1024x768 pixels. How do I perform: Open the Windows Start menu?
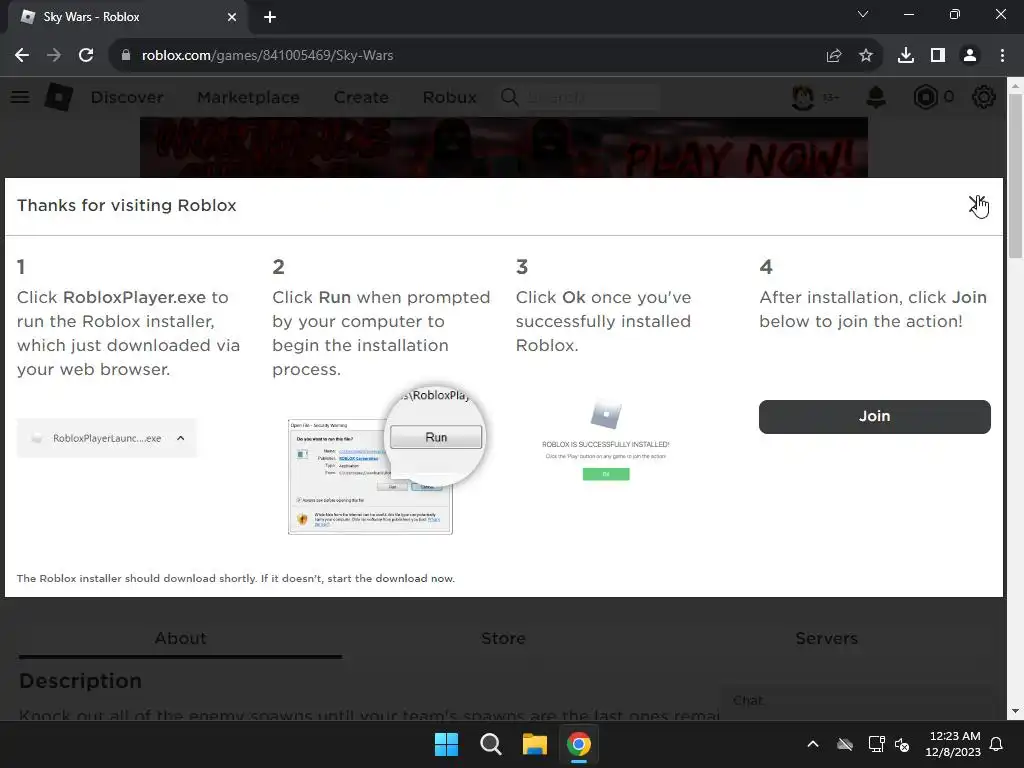447,744
